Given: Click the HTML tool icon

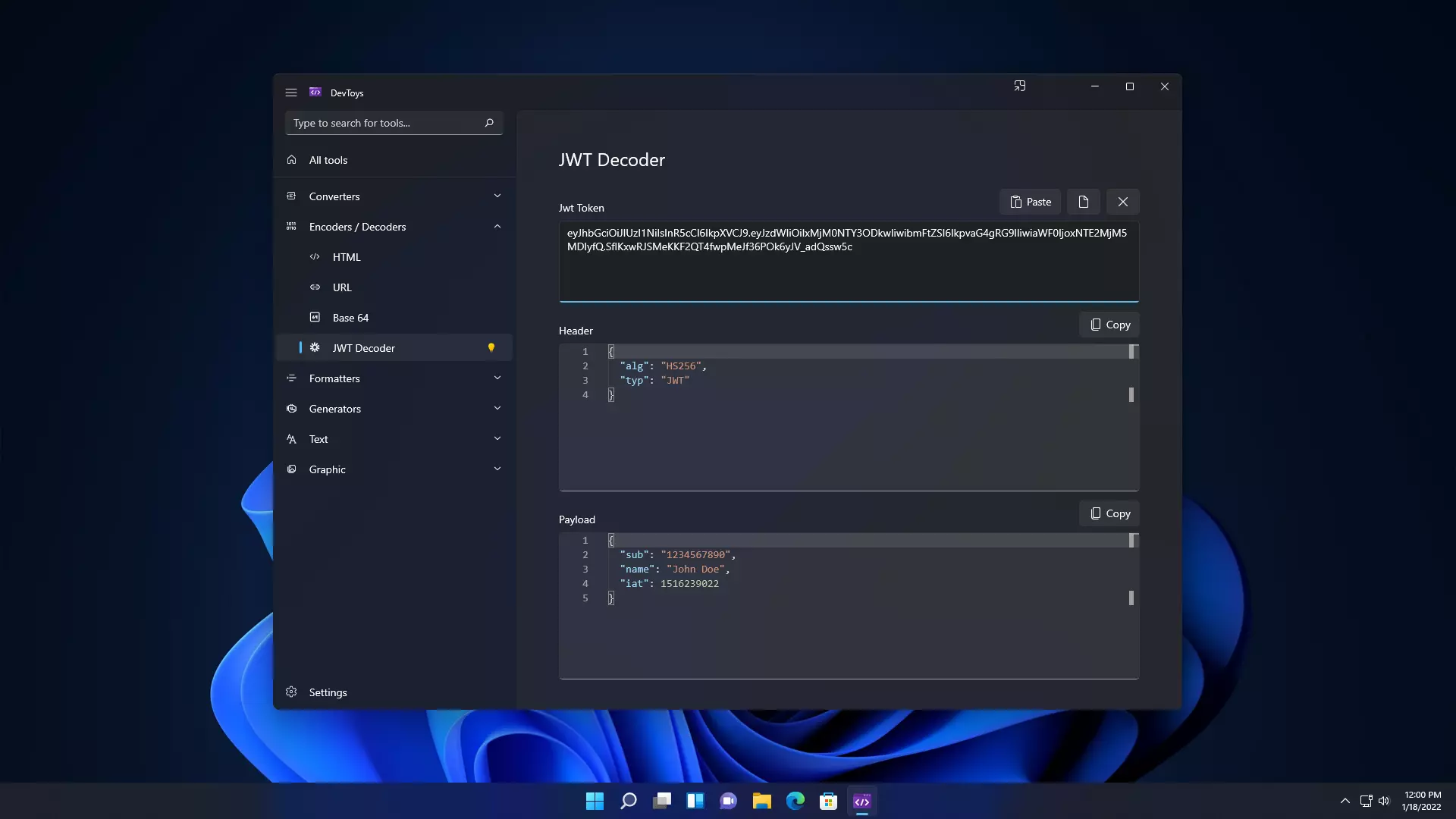Looking at the screenshot, I should coord(315,256).
